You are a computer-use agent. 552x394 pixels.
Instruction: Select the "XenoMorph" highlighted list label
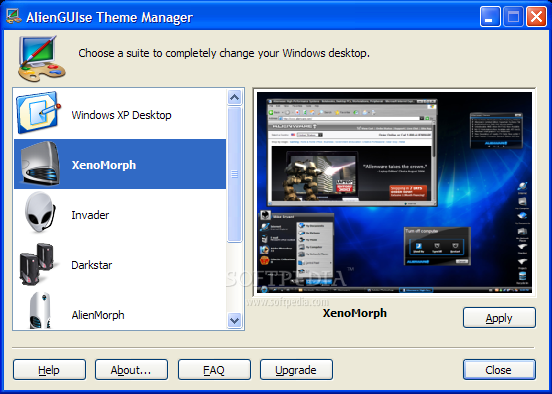tap(104, 165)
